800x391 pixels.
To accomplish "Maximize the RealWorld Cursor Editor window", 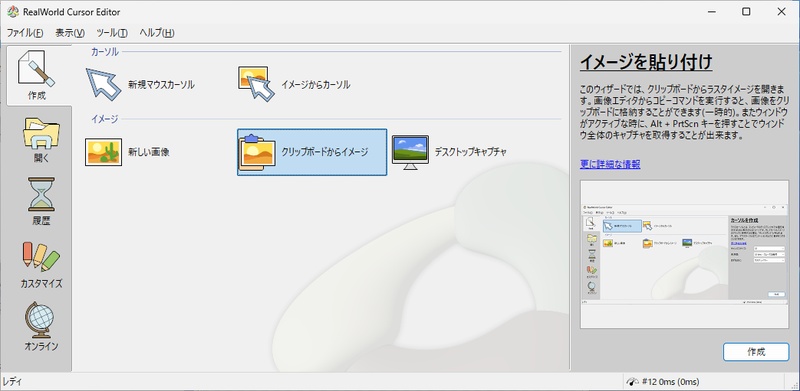I will click(x=746, y=12).
